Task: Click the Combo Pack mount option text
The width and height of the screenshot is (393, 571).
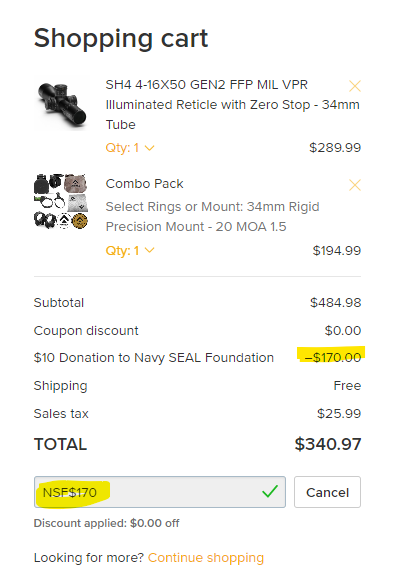Action: (x=212, y=217)
